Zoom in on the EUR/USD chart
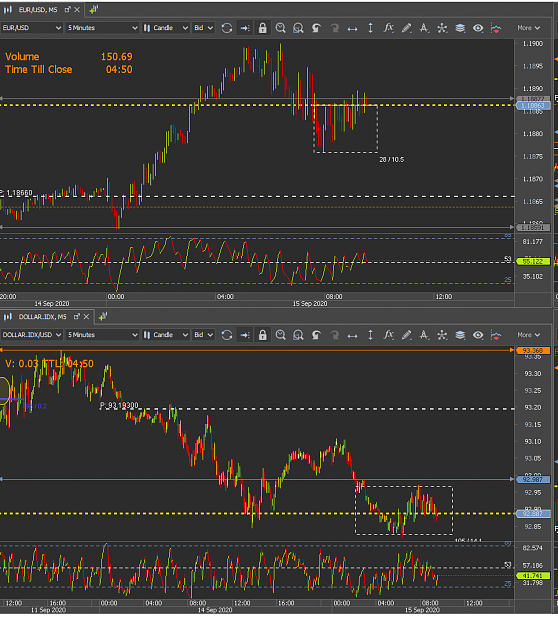Viewport: 558px width, 625px height. 281,28
